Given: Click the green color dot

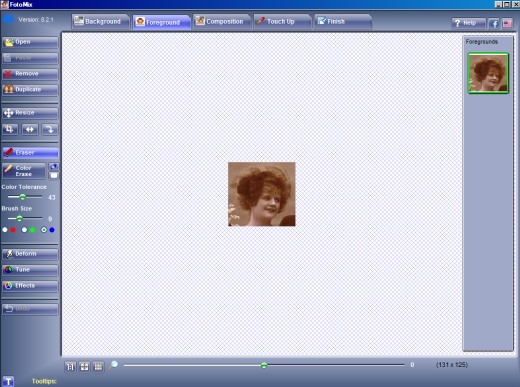Looking at the screenshot, I should (32, 230).
